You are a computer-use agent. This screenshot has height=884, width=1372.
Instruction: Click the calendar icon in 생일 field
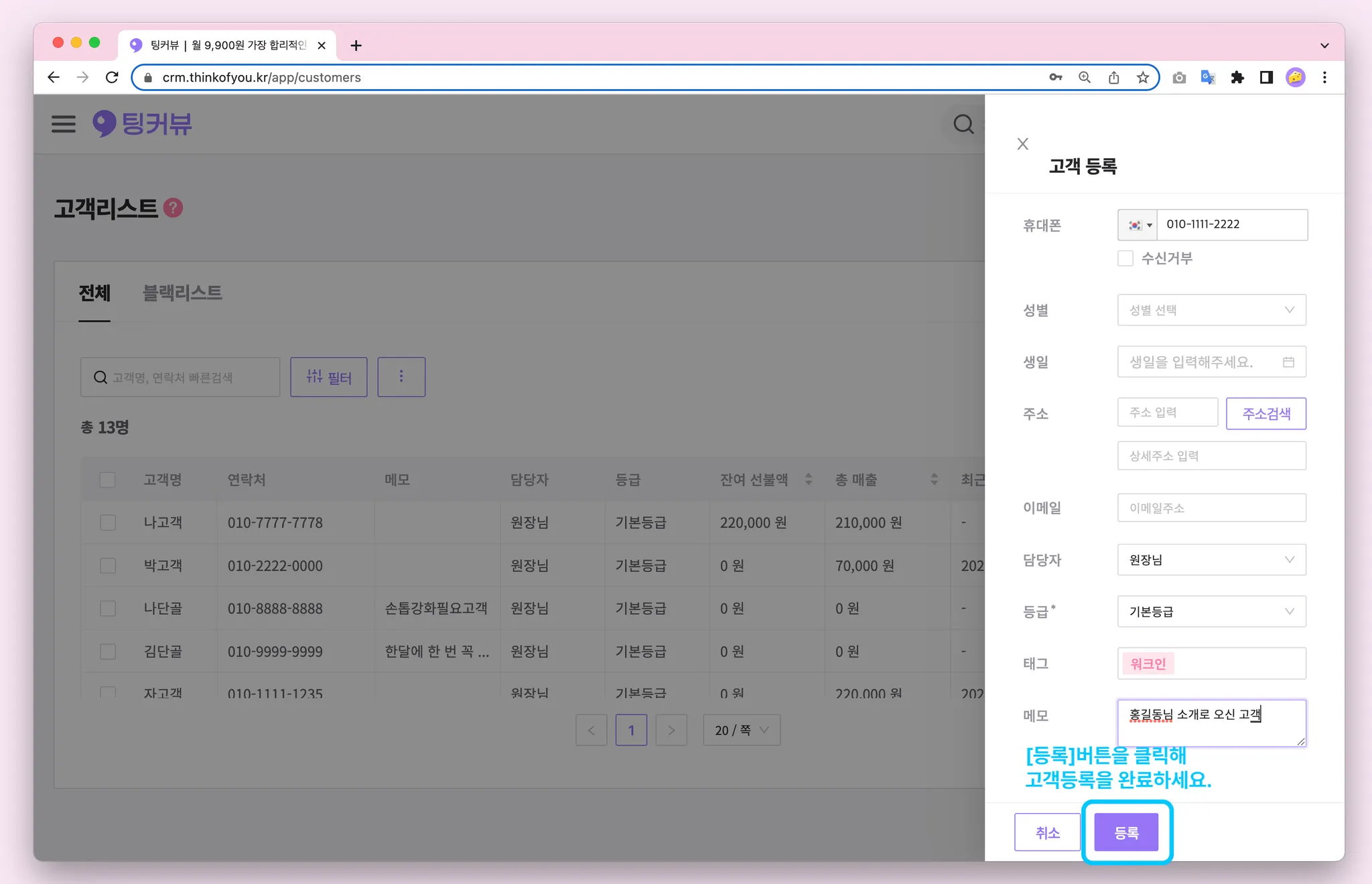tap(1288, 362)
